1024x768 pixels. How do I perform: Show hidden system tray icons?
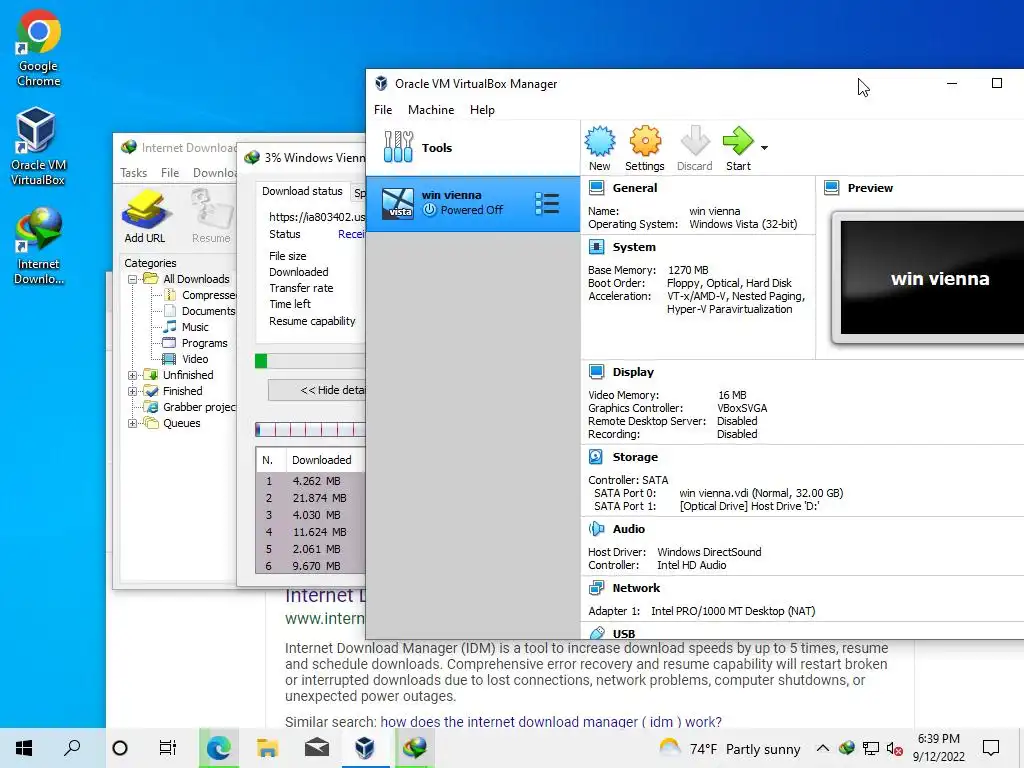pyautogui.click(x=823, y=748)
